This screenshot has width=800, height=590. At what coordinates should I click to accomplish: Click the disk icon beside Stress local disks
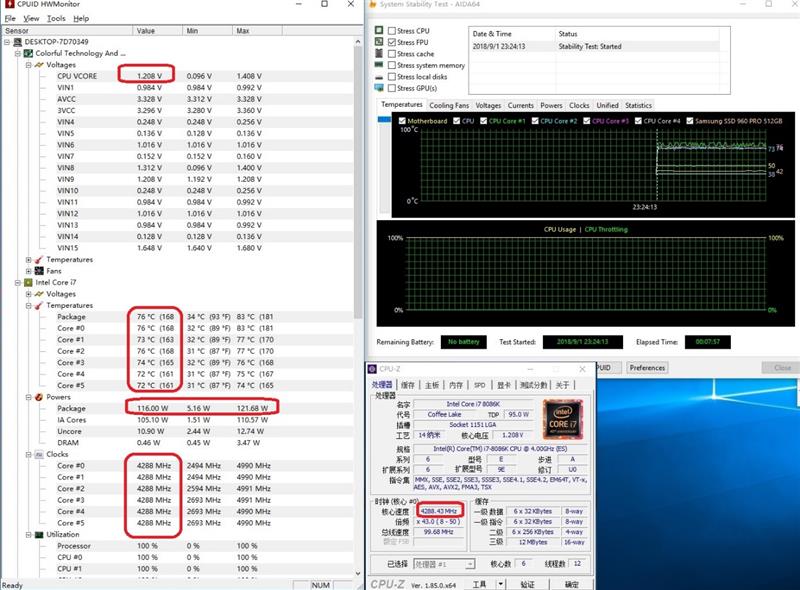pyautogui.click(x=379, y=77)
